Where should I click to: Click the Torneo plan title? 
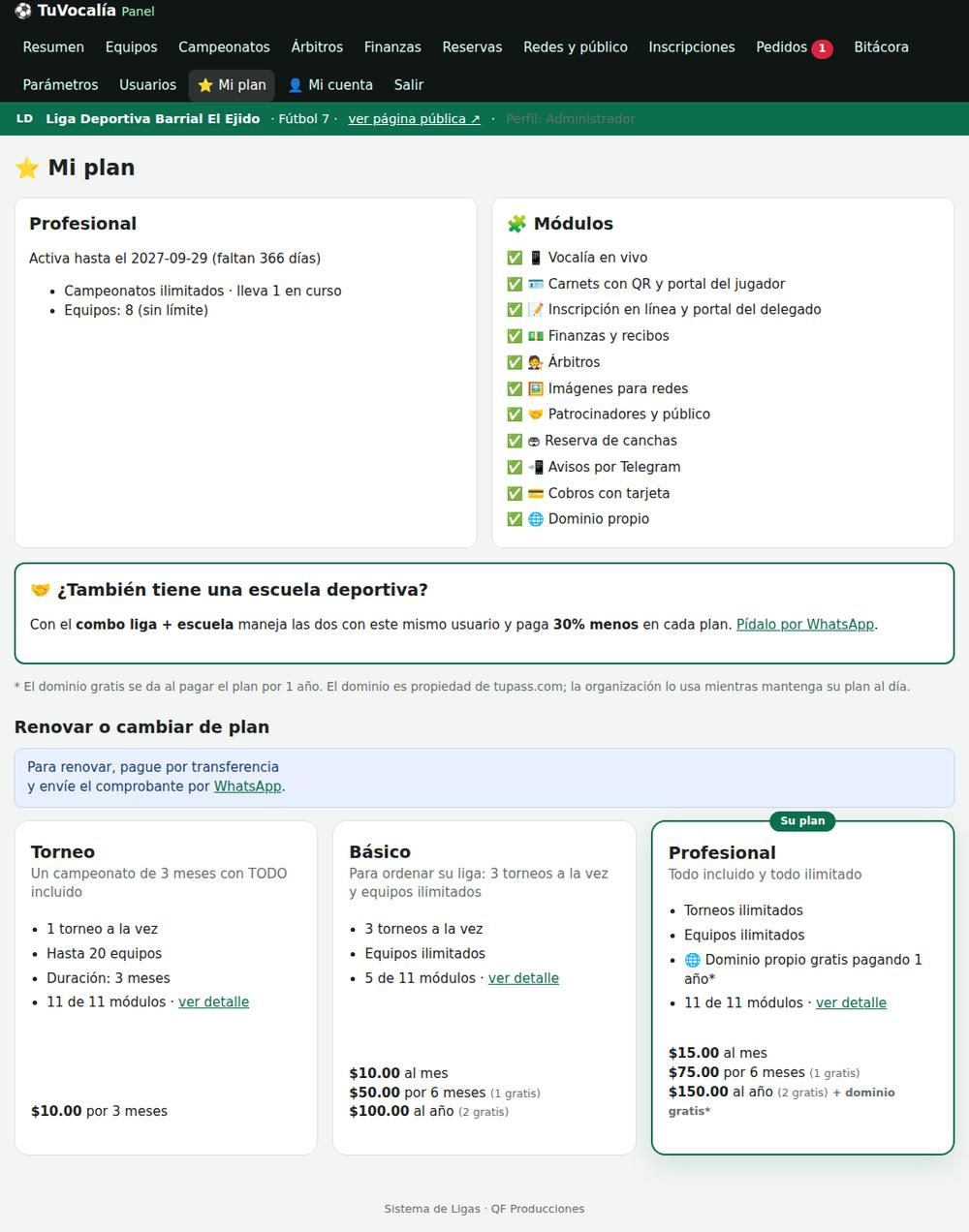[63, 852]
